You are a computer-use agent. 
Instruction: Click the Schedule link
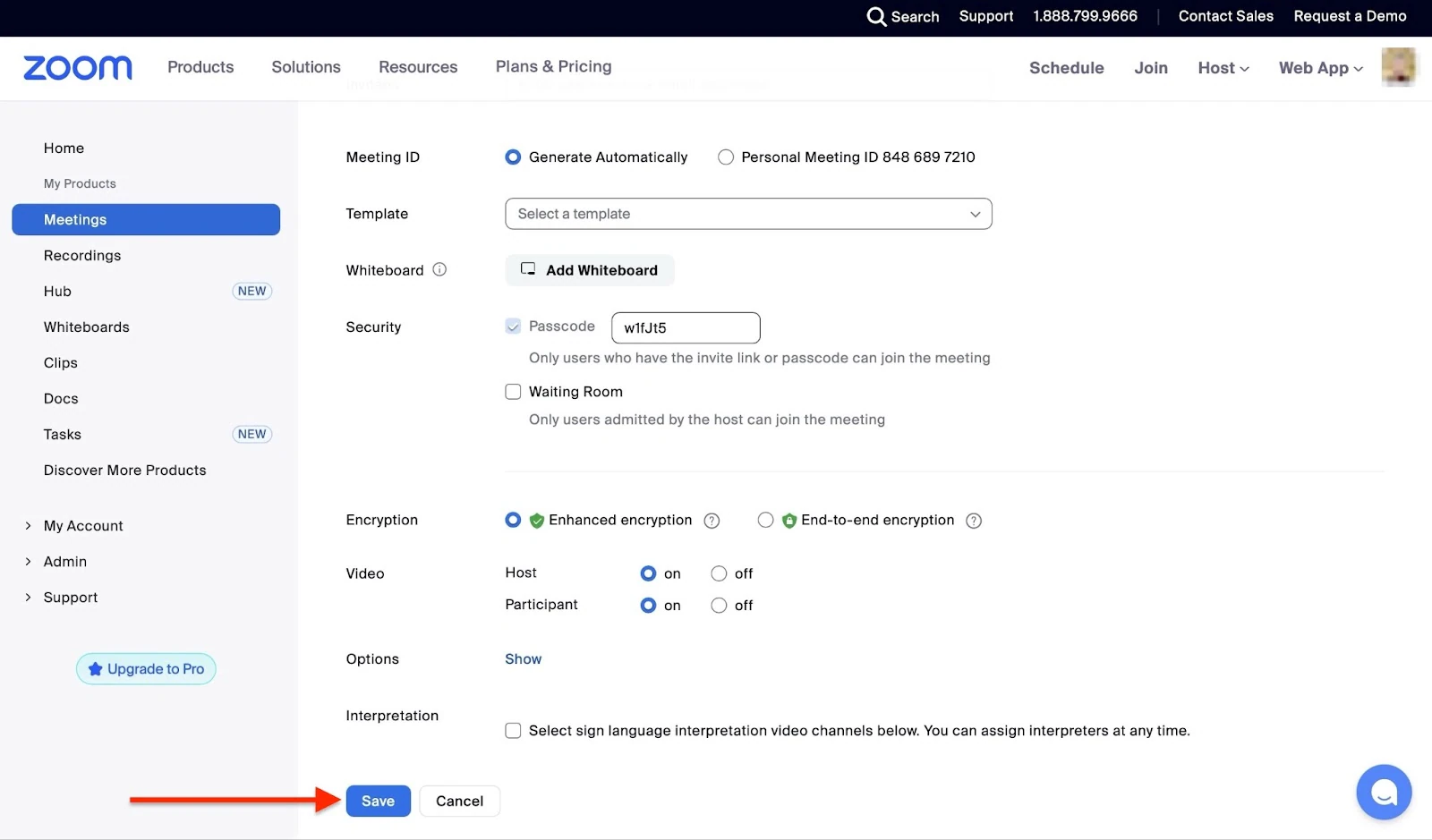coord(1066,68)
